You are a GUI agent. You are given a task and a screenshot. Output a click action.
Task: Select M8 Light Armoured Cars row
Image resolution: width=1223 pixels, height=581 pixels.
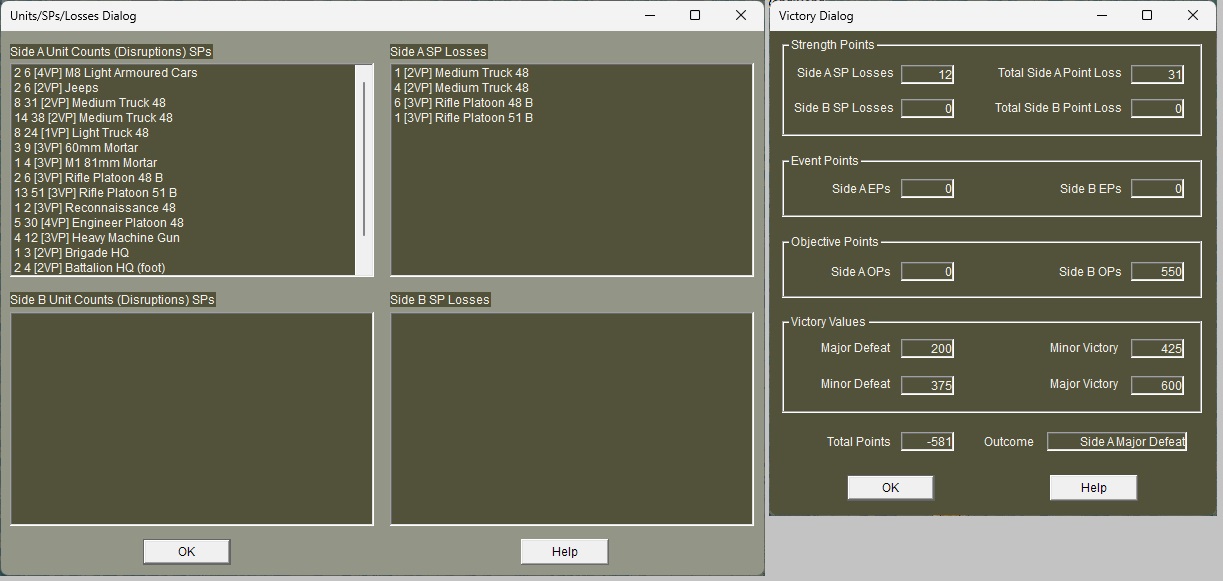point(184,73)
